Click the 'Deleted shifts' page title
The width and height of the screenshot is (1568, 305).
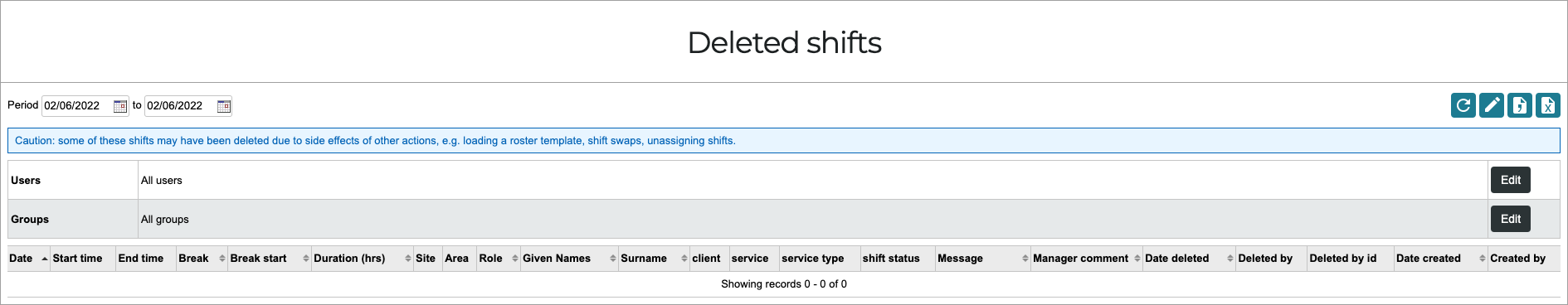pos(784,42)
